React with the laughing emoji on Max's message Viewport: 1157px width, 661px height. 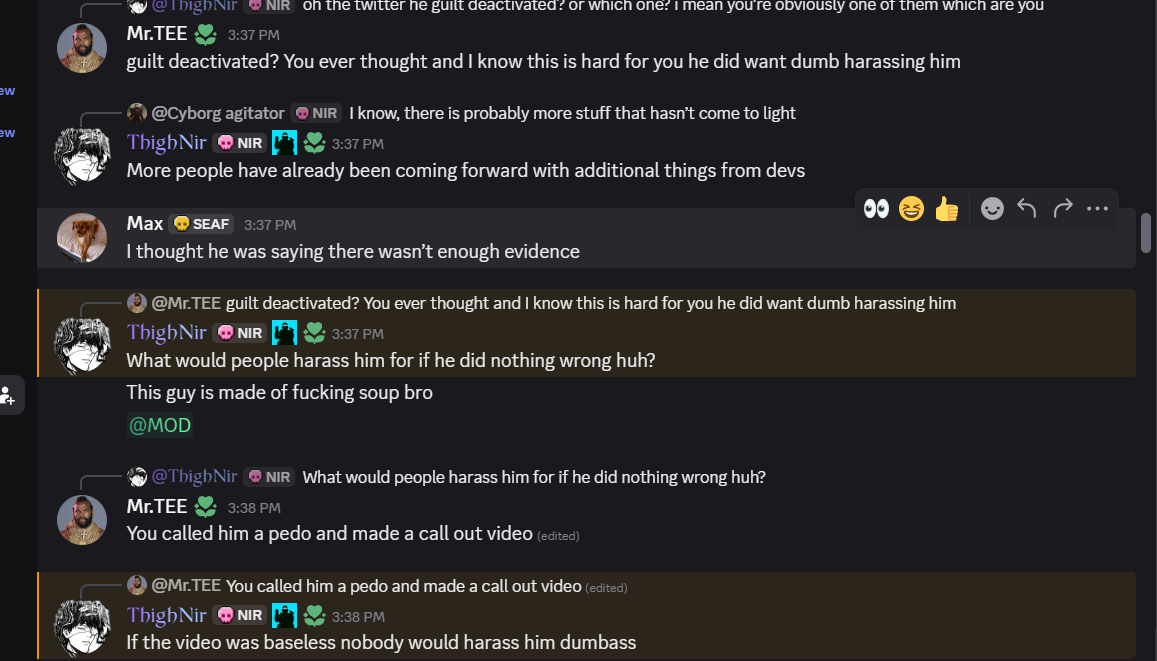tap(911, 210)
